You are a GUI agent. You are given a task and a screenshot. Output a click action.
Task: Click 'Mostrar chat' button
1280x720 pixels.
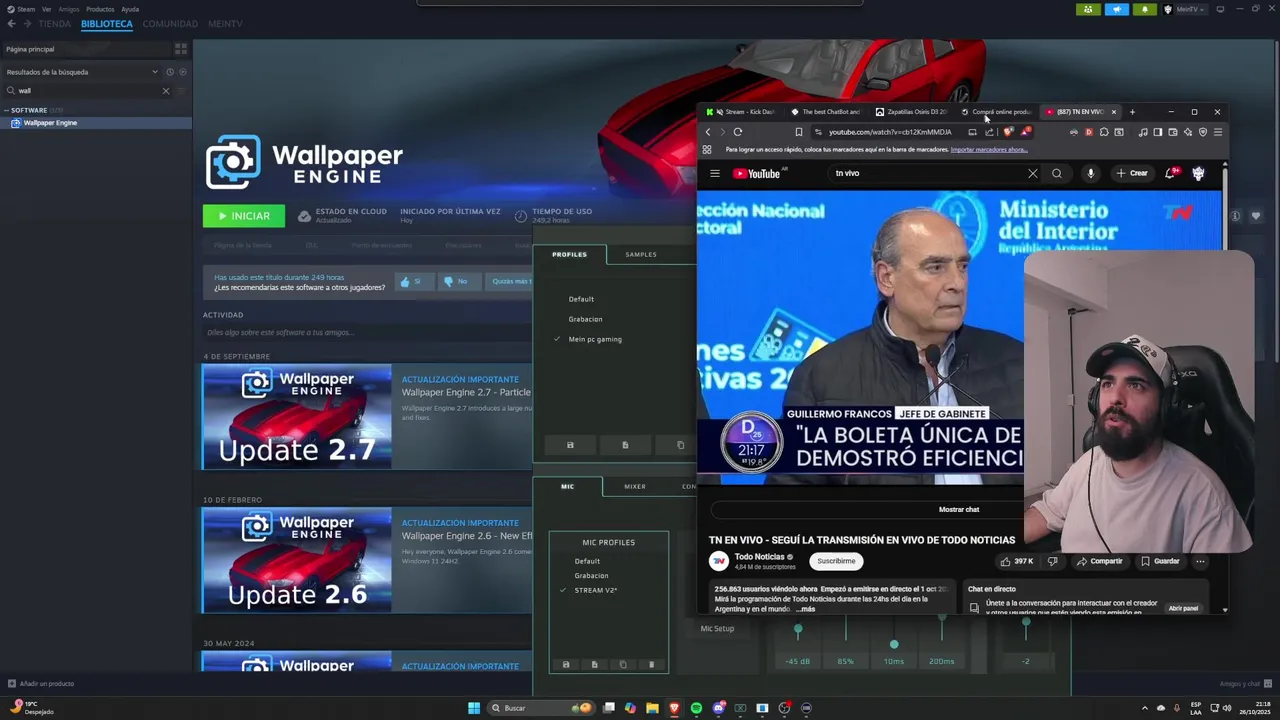point(959,509)
